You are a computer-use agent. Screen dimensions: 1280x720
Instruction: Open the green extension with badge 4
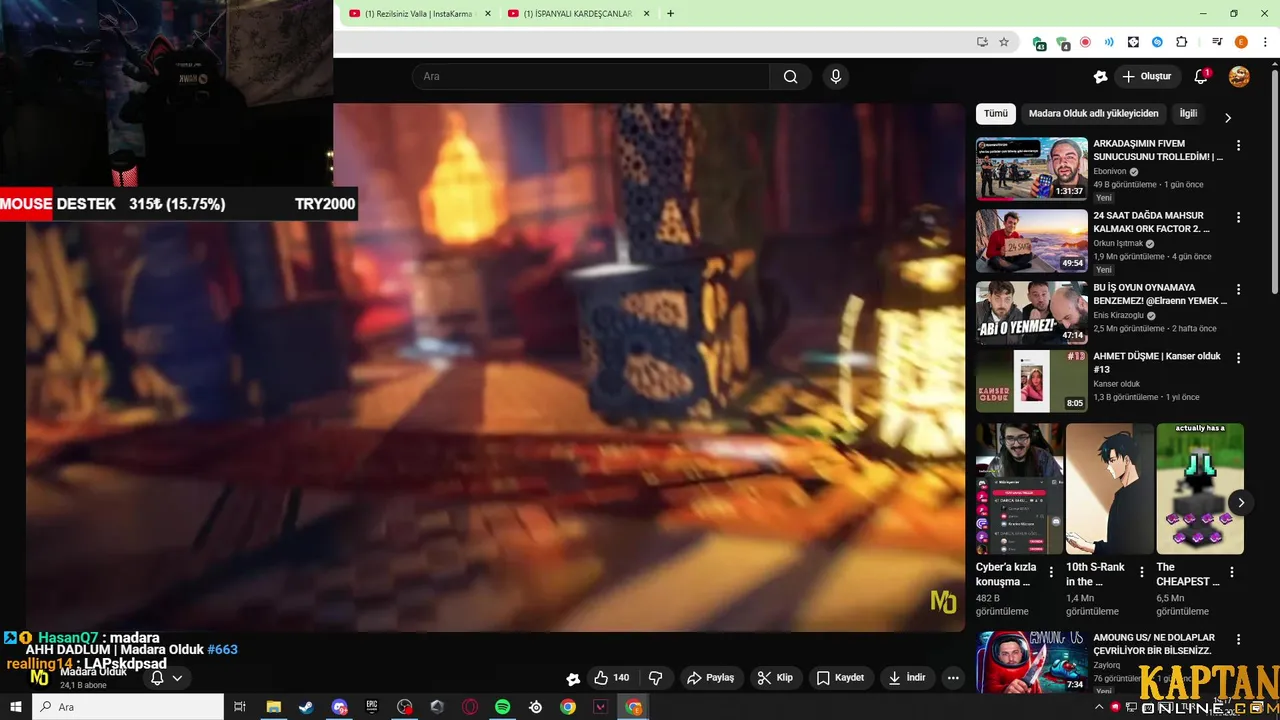pyautogui.click(x=1063, y=43)
